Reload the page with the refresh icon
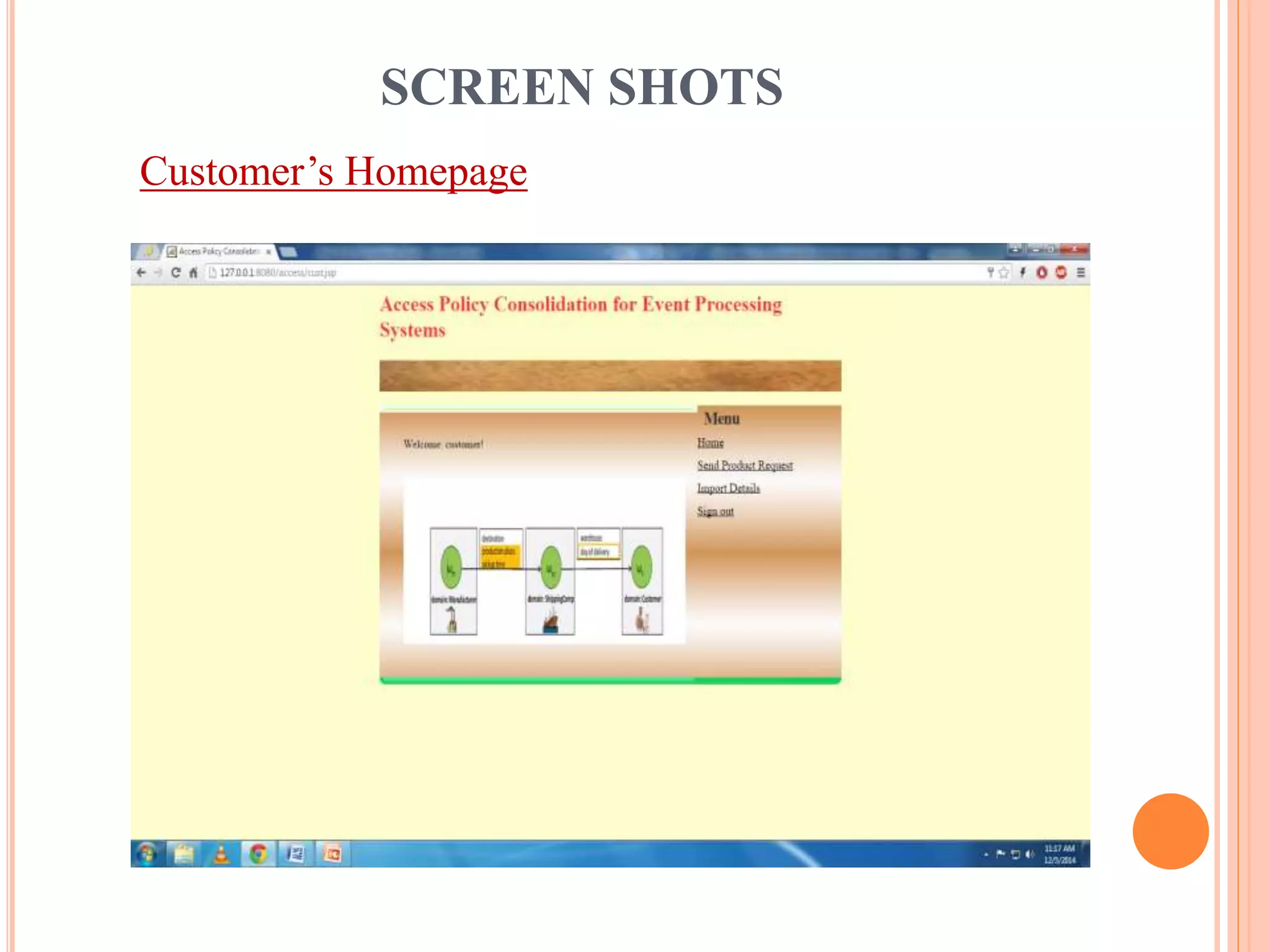 pos(176,273)
